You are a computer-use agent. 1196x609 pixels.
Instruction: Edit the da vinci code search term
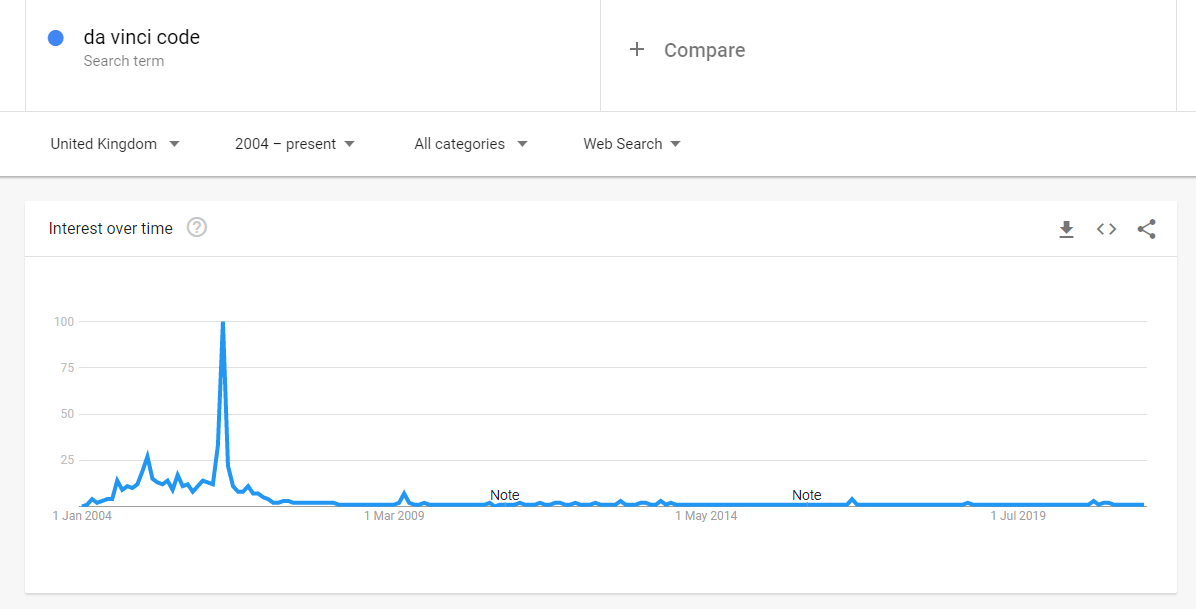(142, 37)
